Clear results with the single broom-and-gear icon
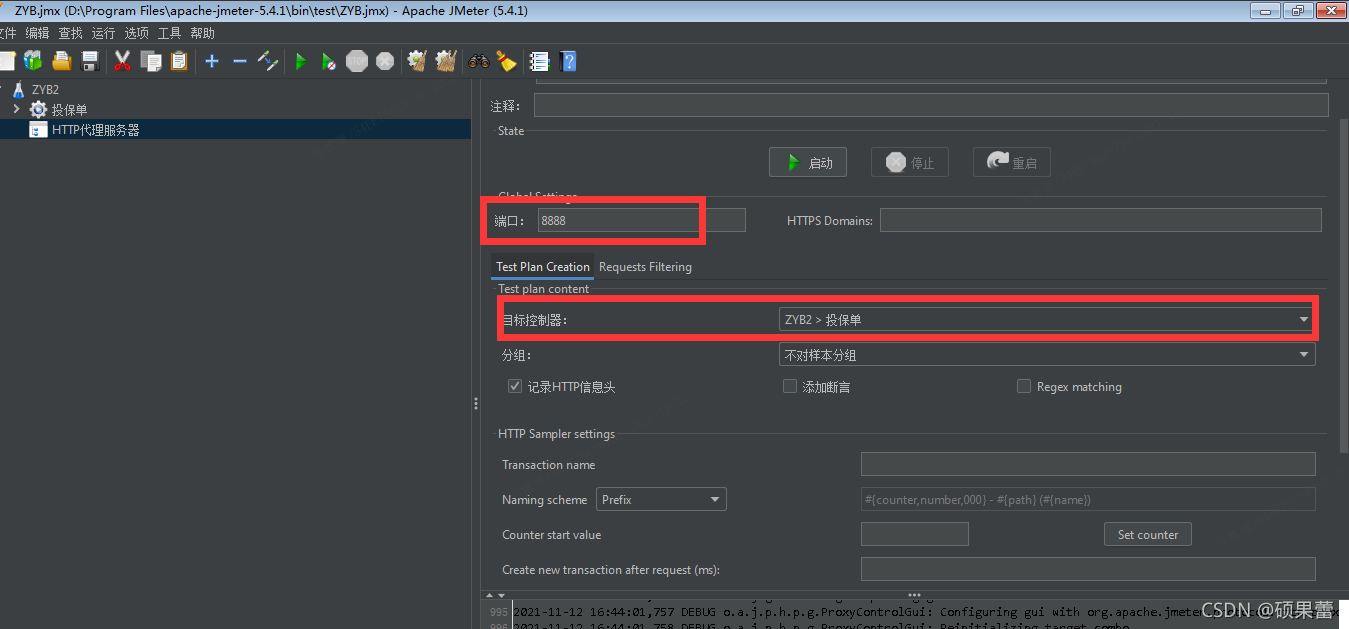Viewport: 1349px width, 629px height. (x=418, y=61)
